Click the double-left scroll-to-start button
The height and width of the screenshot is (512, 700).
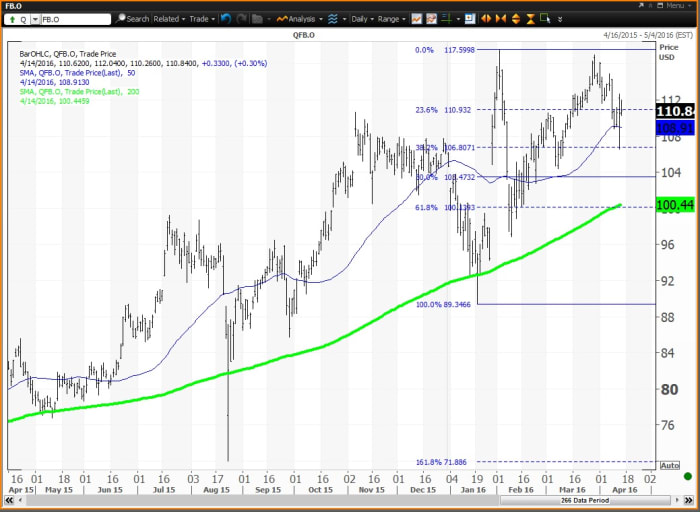point(9,500)
